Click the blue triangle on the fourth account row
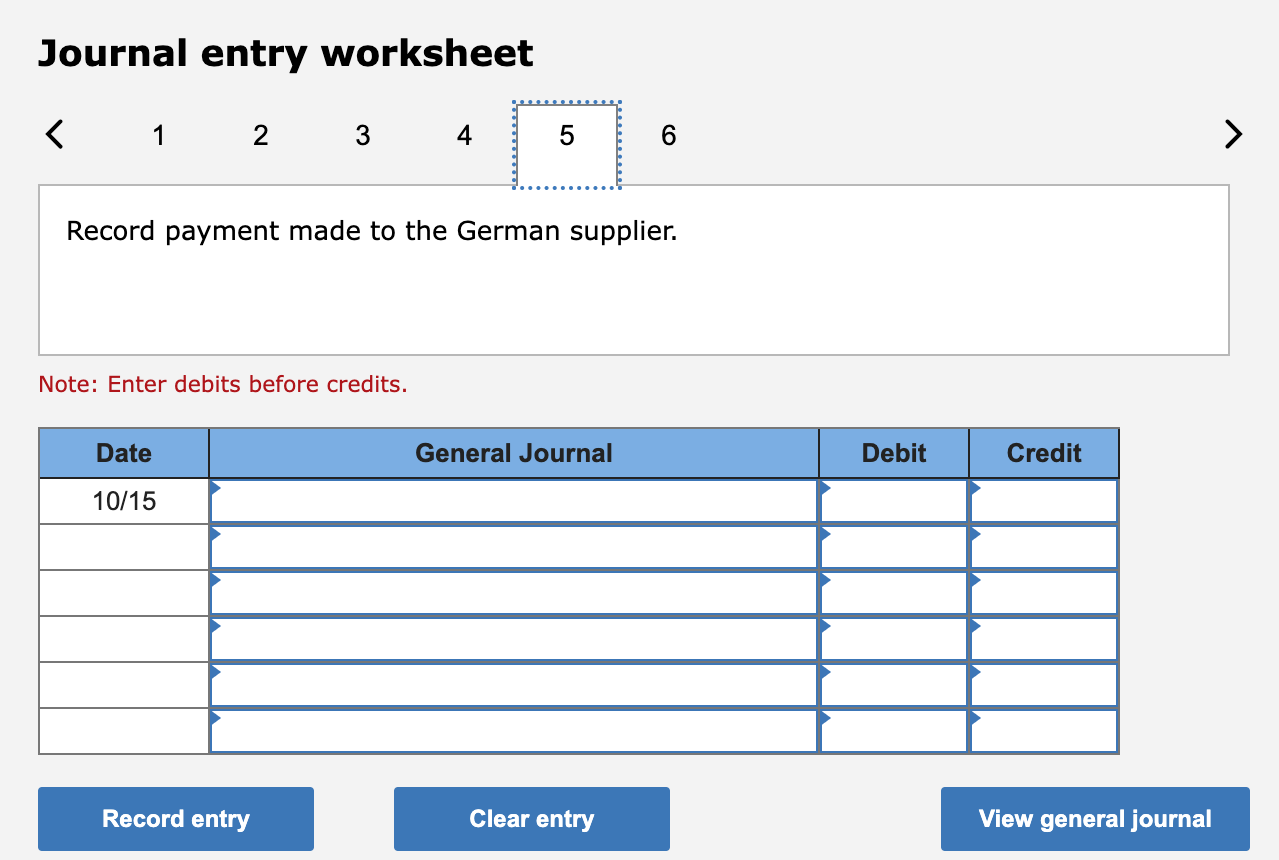Viewport: 1279px width, 860px height. [215, 625]
